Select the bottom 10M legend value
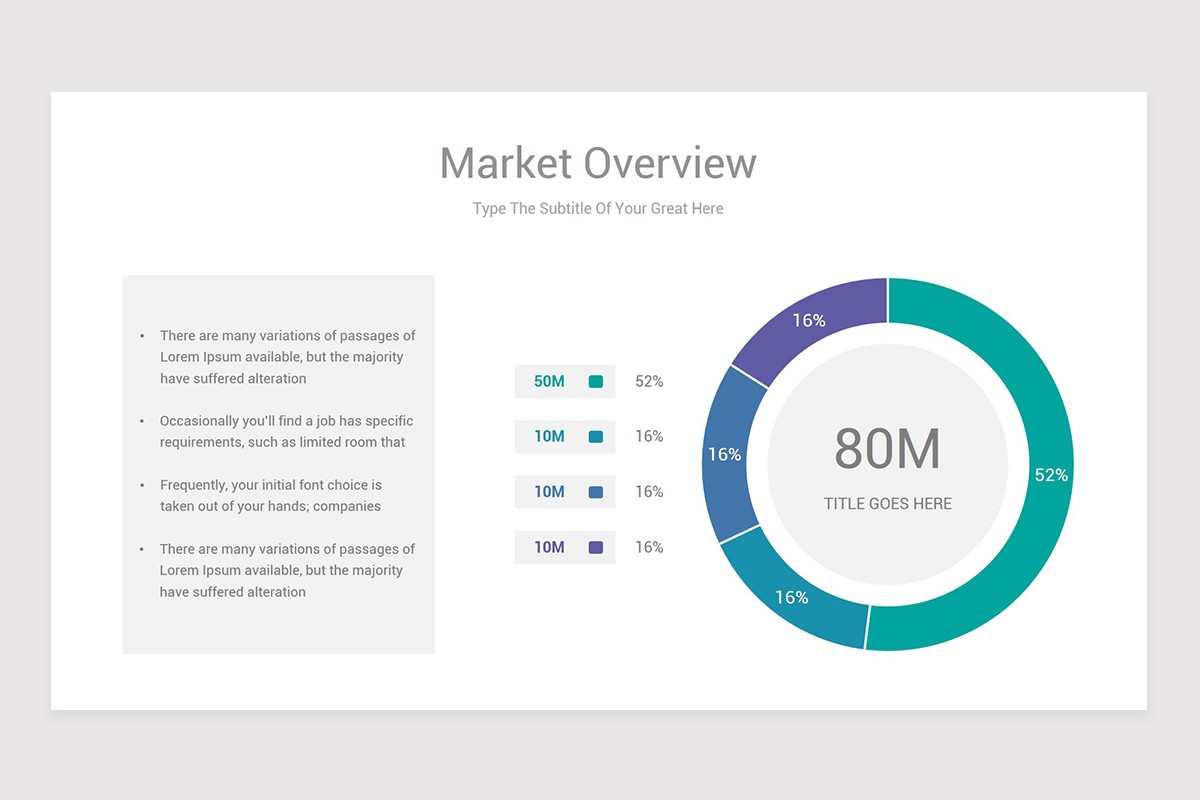This screenshot has height=800, width=1200. pos(549,547)
